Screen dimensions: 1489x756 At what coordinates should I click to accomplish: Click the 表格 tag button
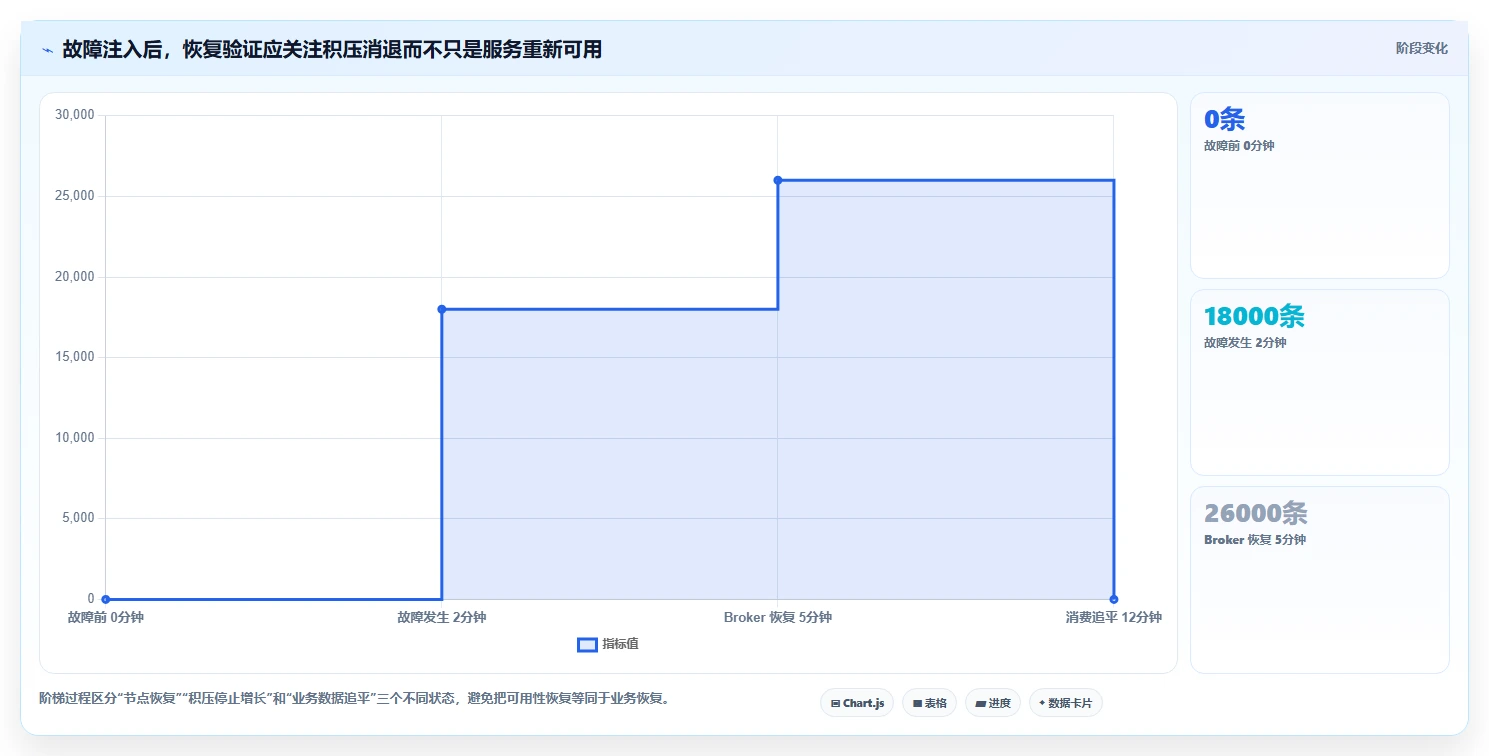coord(929,703)
